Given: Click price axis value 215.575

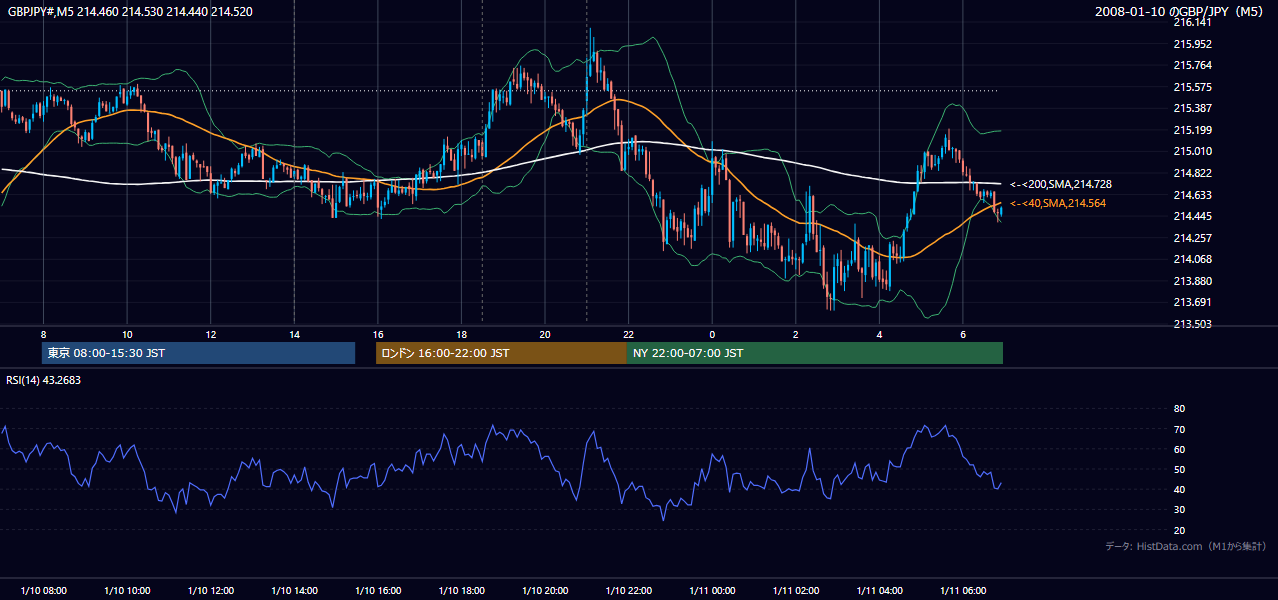Looking at the screenshot, I should 1192,87.
